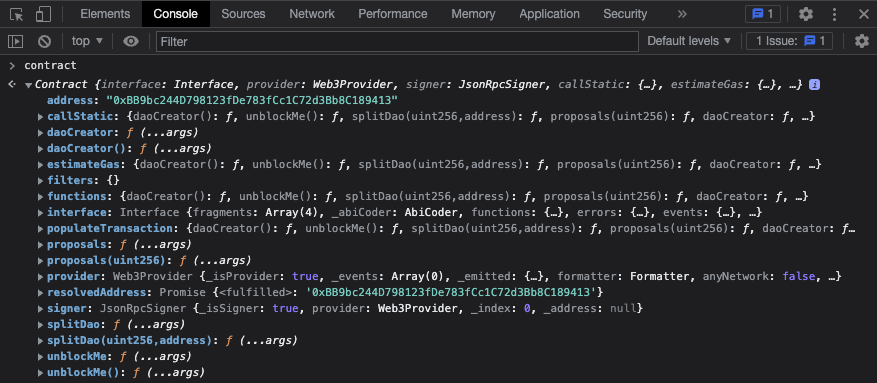Focus the console Filter field
The width and height of the screenshot is (877, 383).
pyautogui.click(x=397, y=41)
